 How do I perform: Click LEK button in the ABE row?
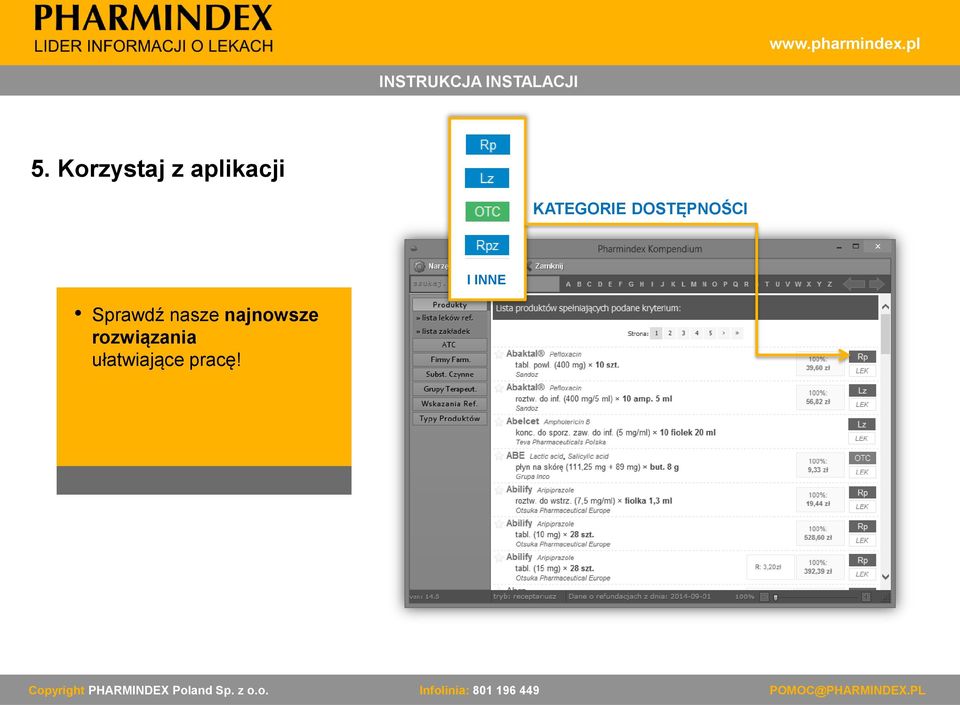[862, 472]
